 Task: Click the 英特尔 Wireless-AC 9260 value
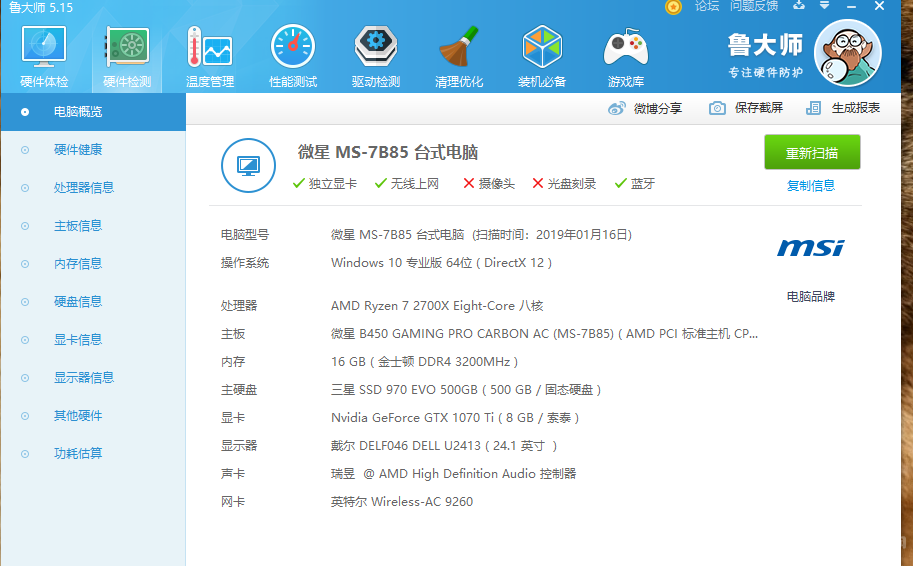click(402, 502)
